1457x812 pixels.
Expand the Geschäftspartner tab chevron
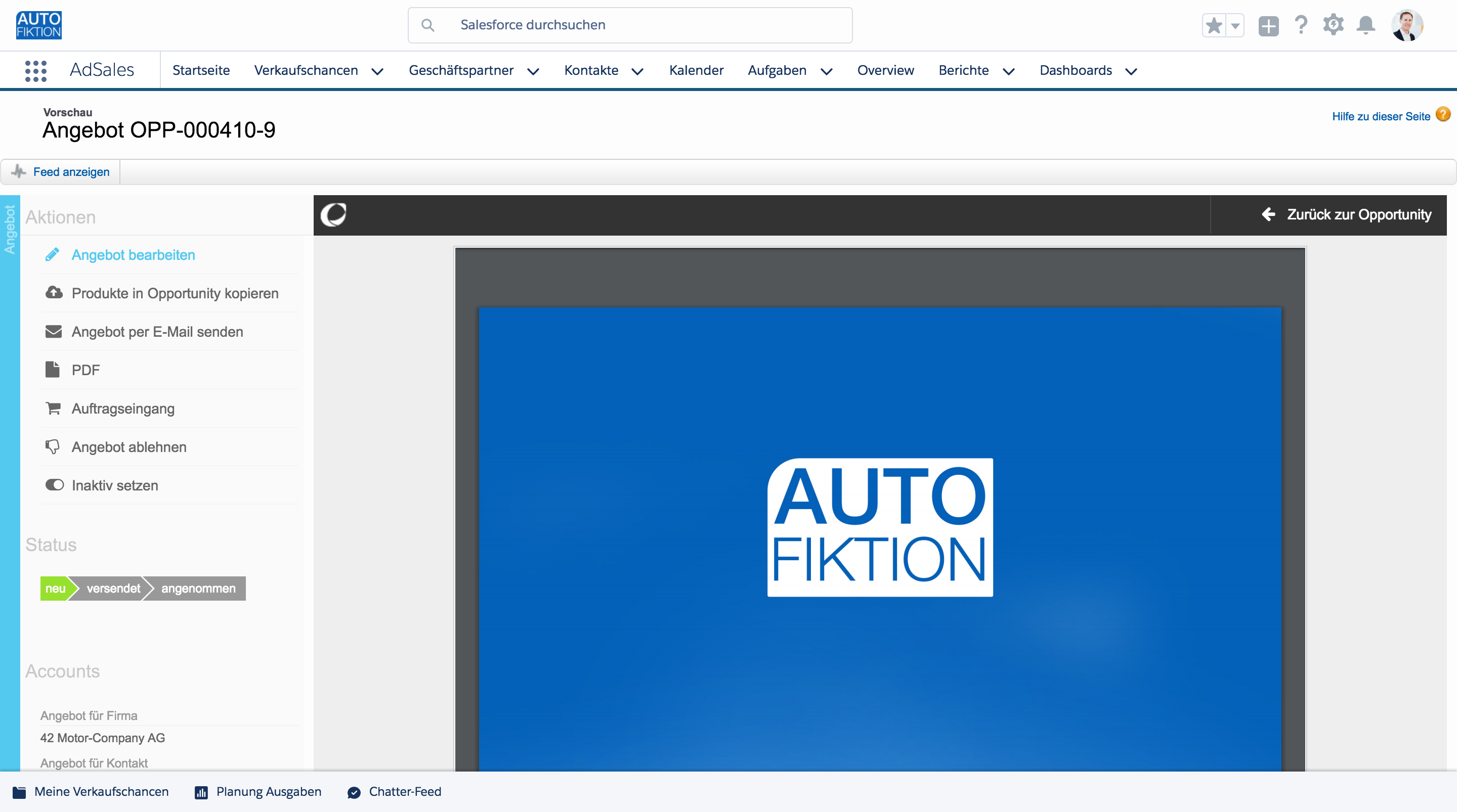[x=533, y=71]
